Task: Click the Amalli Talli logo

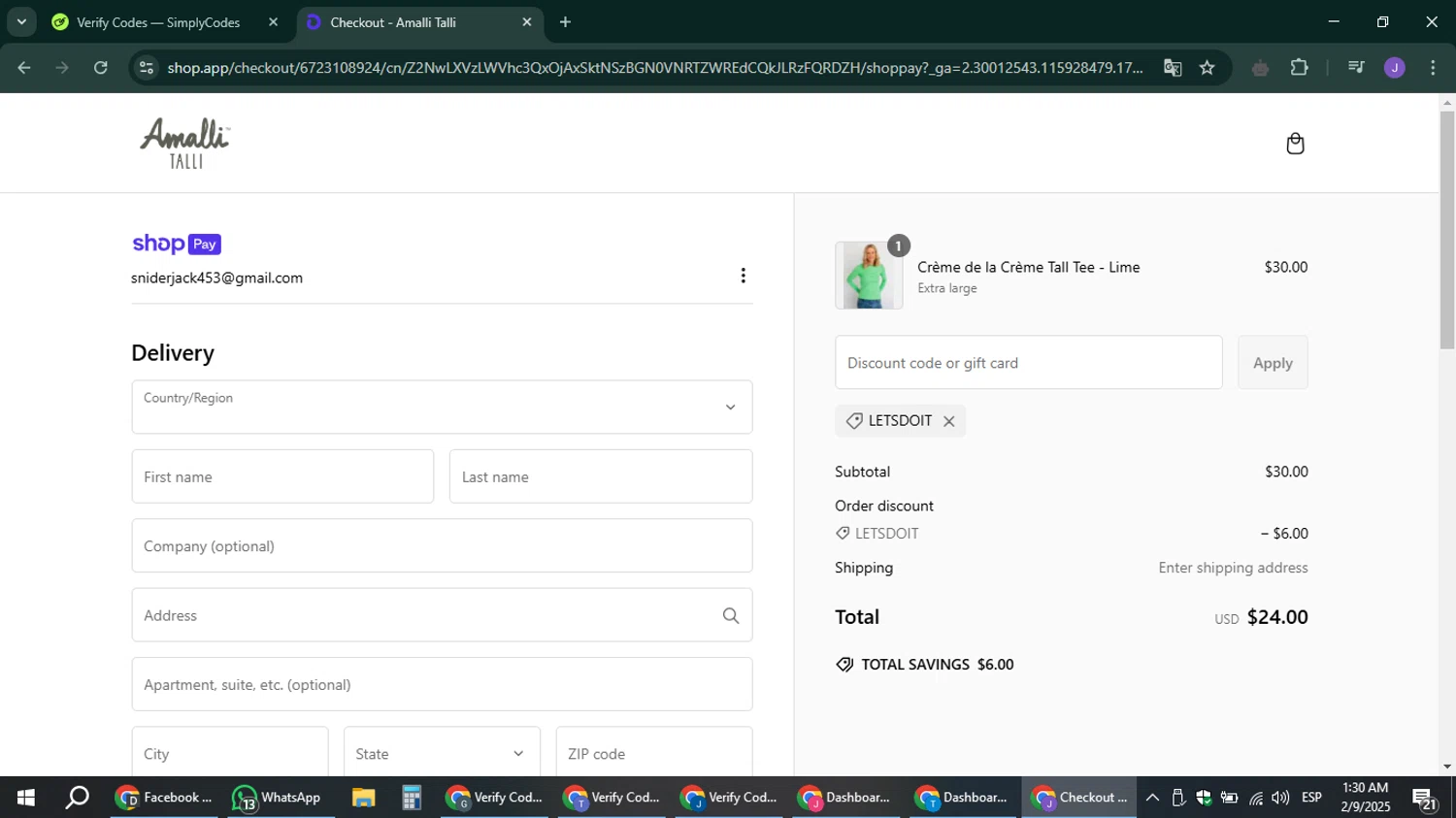Action: (185, 144)
